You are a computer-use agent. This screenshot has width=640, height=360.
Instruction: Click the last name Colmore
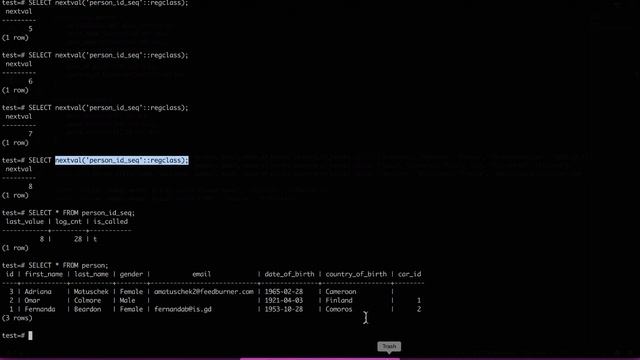[87, 300]
